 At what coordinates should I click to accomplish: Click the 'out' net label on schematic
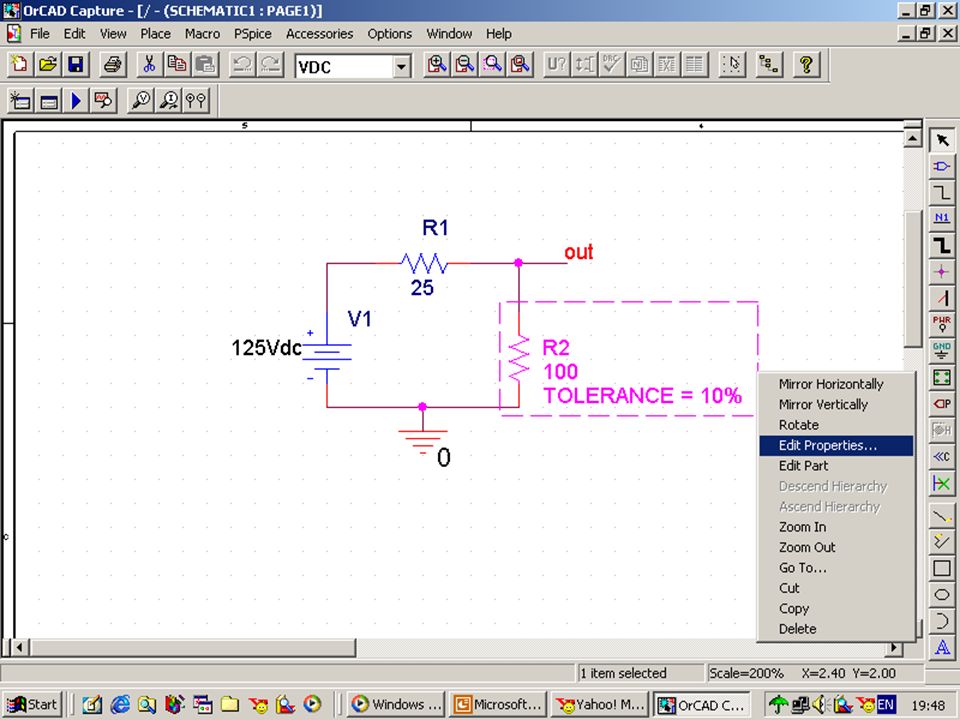tap(579, 252)
